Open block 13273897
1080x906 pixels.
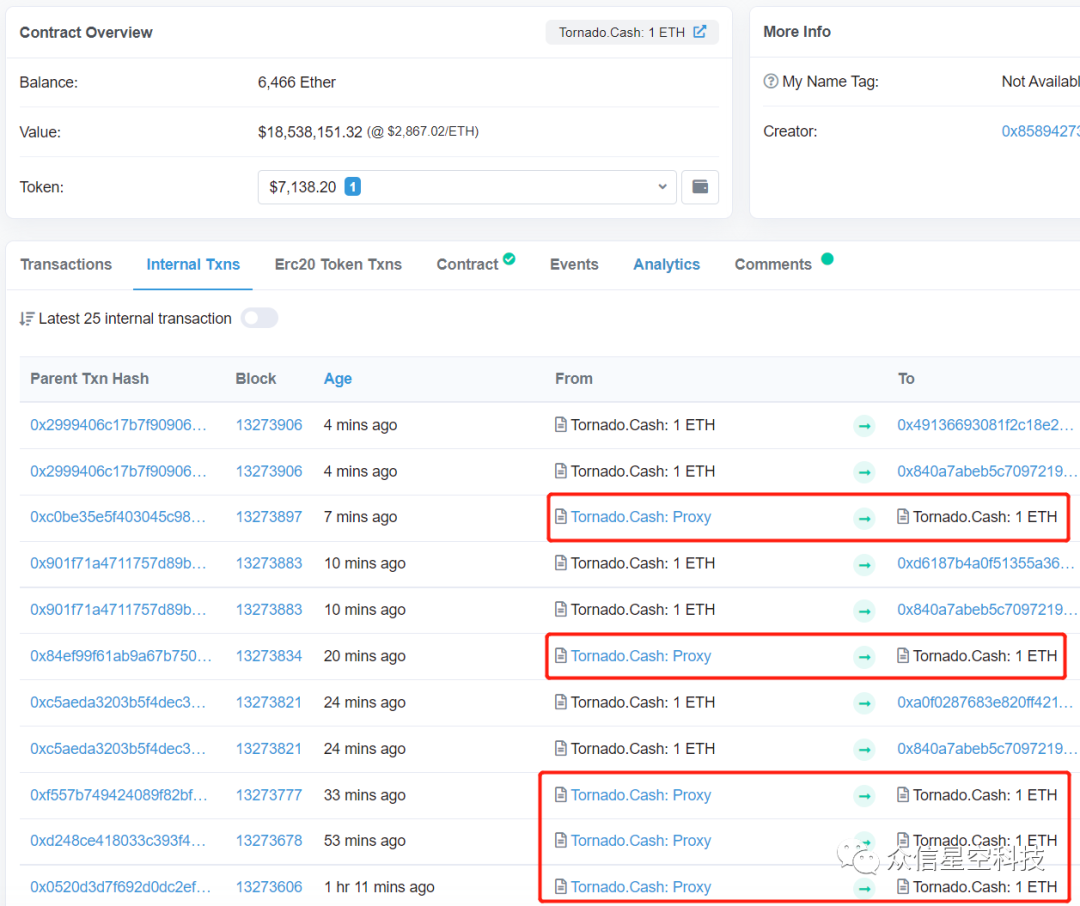pyautogui.click(x=269, y=516)
